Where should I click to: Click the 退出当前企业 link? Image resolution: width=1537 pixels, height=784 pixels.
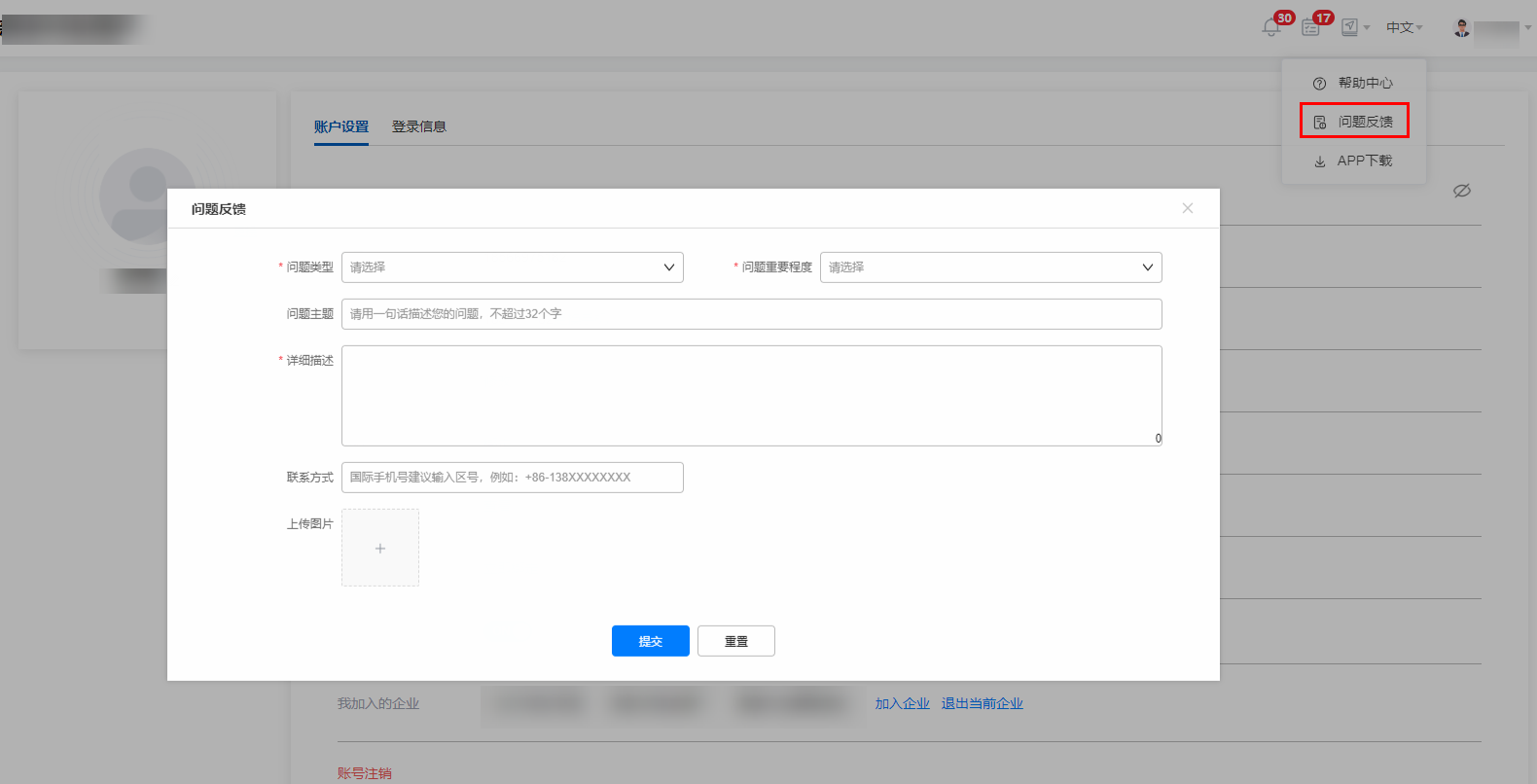(983, 703)
